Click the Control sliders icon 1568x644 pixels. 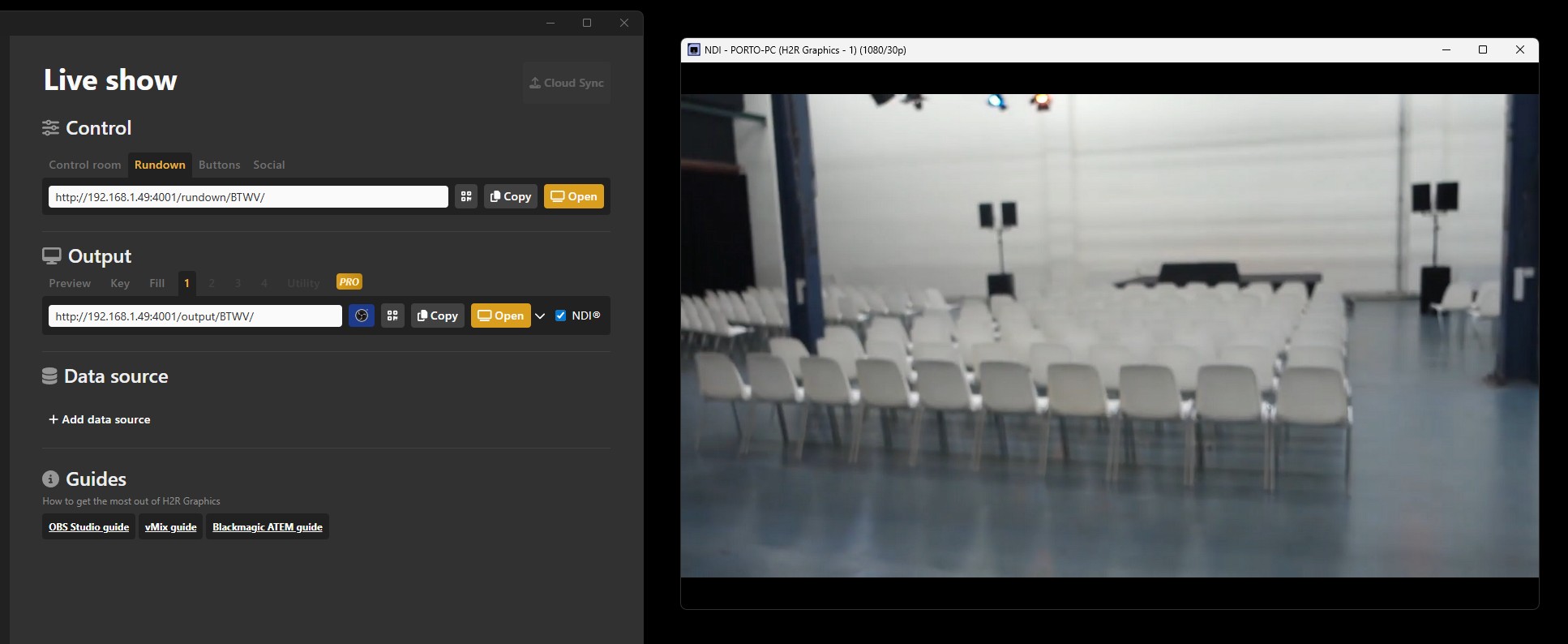(50, 128)
